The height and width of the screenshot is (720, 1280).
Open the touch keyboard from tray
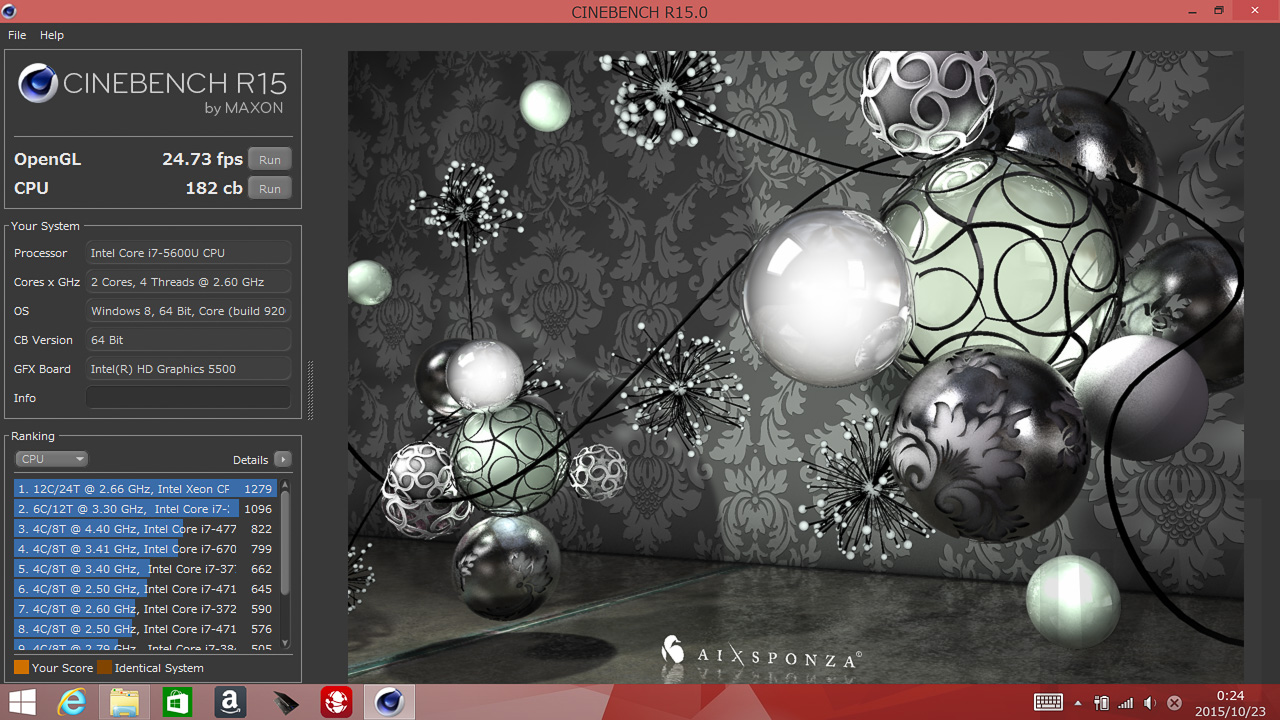(1048, 703)
